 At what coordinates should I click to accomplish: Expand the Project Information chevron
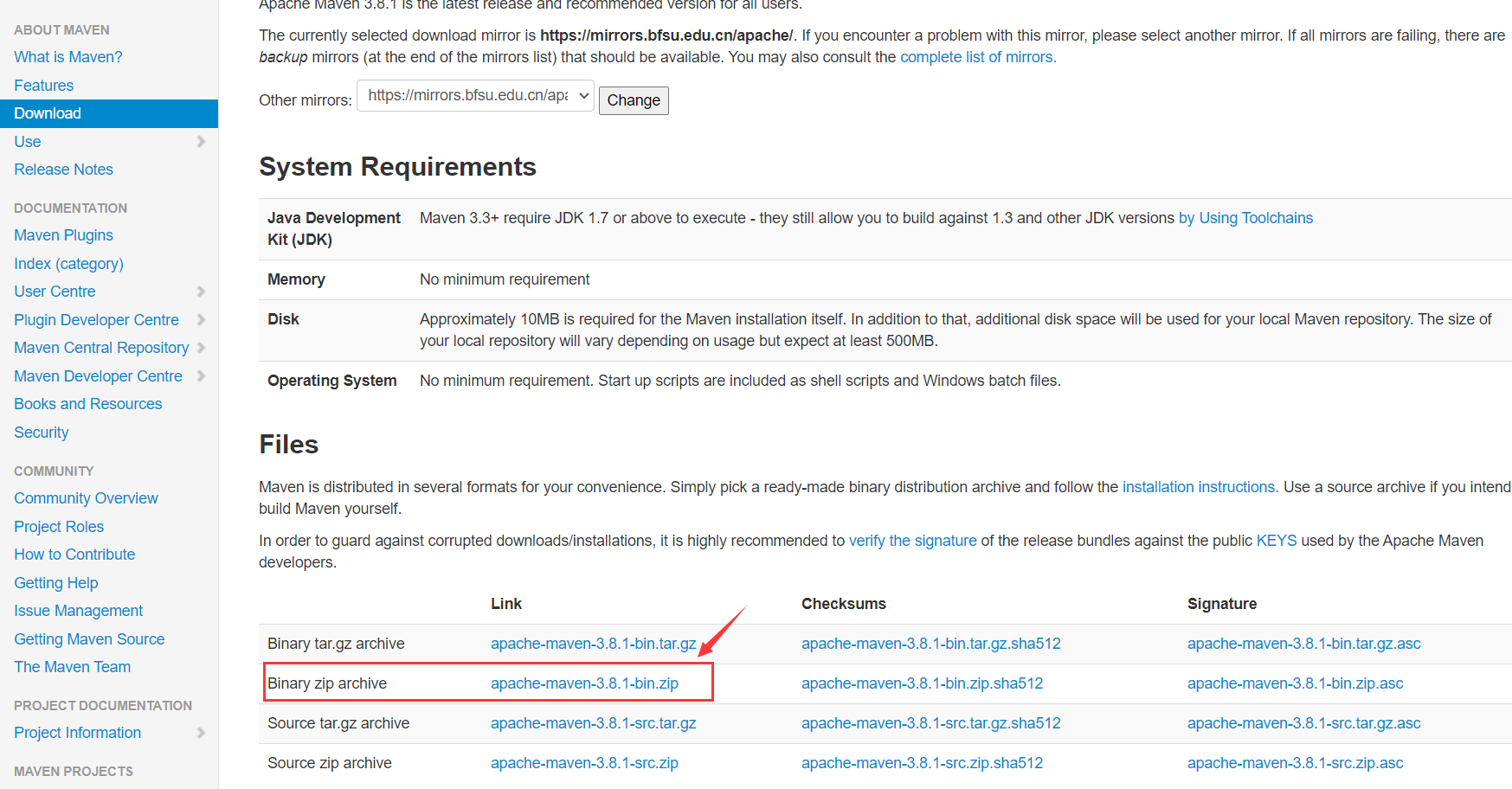(x=201, y=733)
